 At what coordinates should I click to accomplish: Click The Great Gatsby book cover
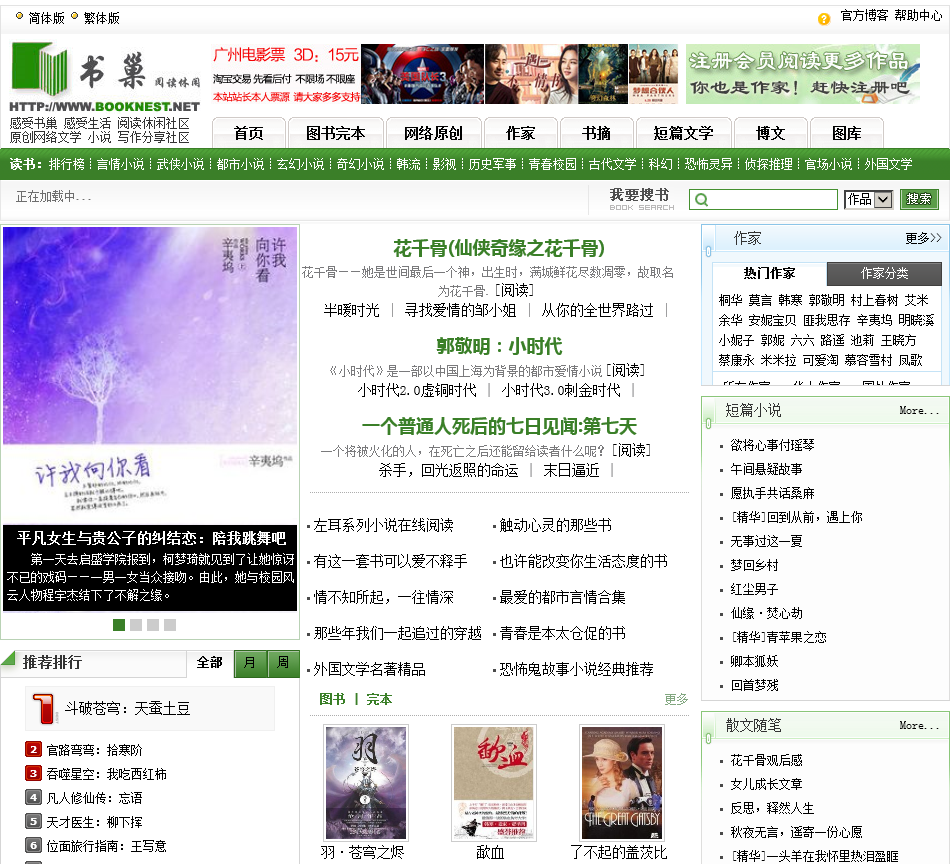tap(622, 783)
